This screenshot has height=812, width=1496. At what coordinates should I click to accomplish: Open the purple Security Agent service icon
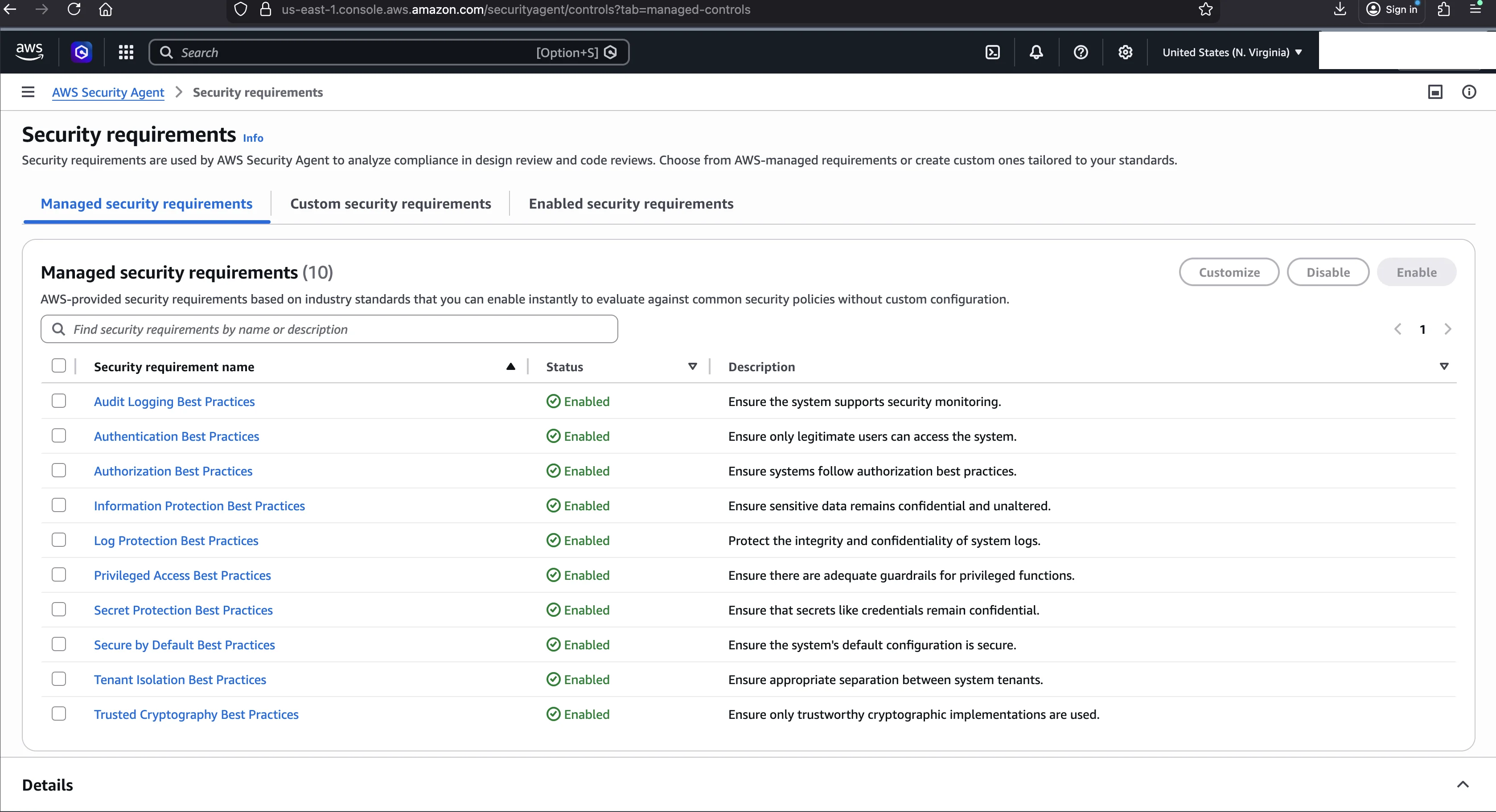point(82,52)
